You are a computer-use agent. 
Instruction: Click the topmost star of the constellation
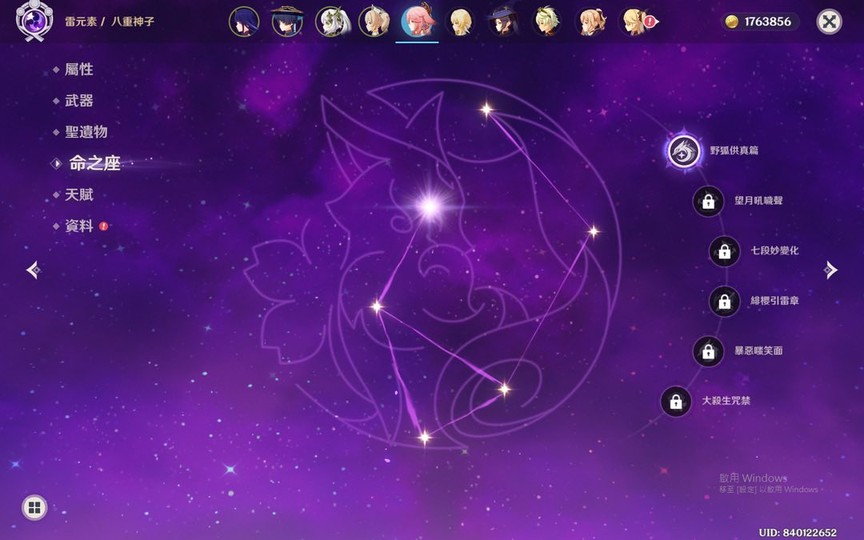coord(486,110)
